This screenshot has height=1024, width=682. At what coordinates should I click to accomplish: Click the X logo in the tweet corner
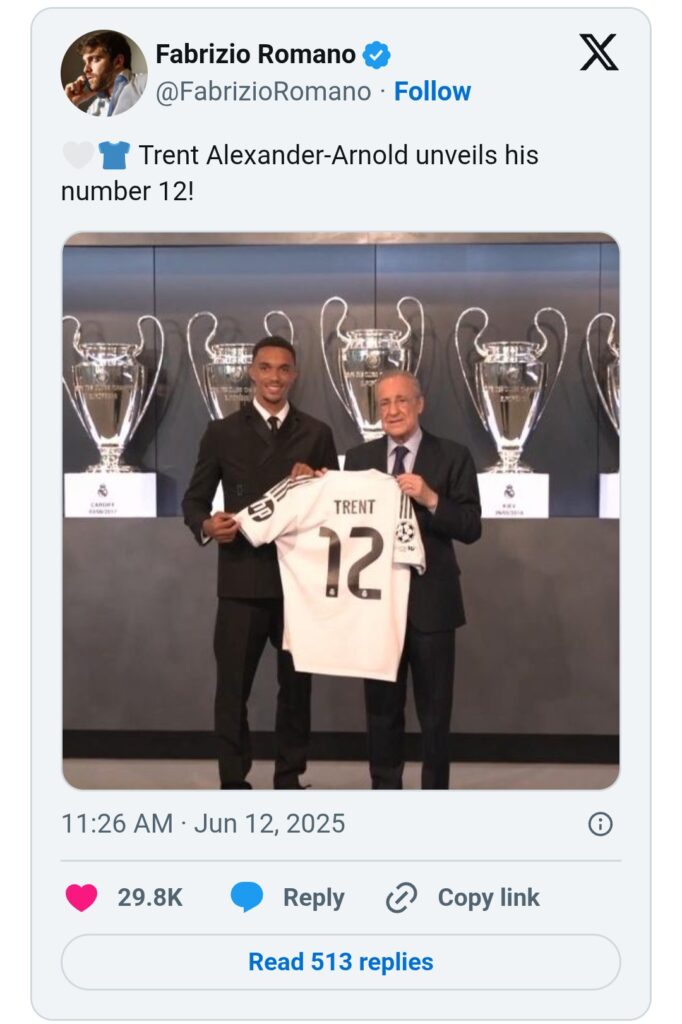599,52
